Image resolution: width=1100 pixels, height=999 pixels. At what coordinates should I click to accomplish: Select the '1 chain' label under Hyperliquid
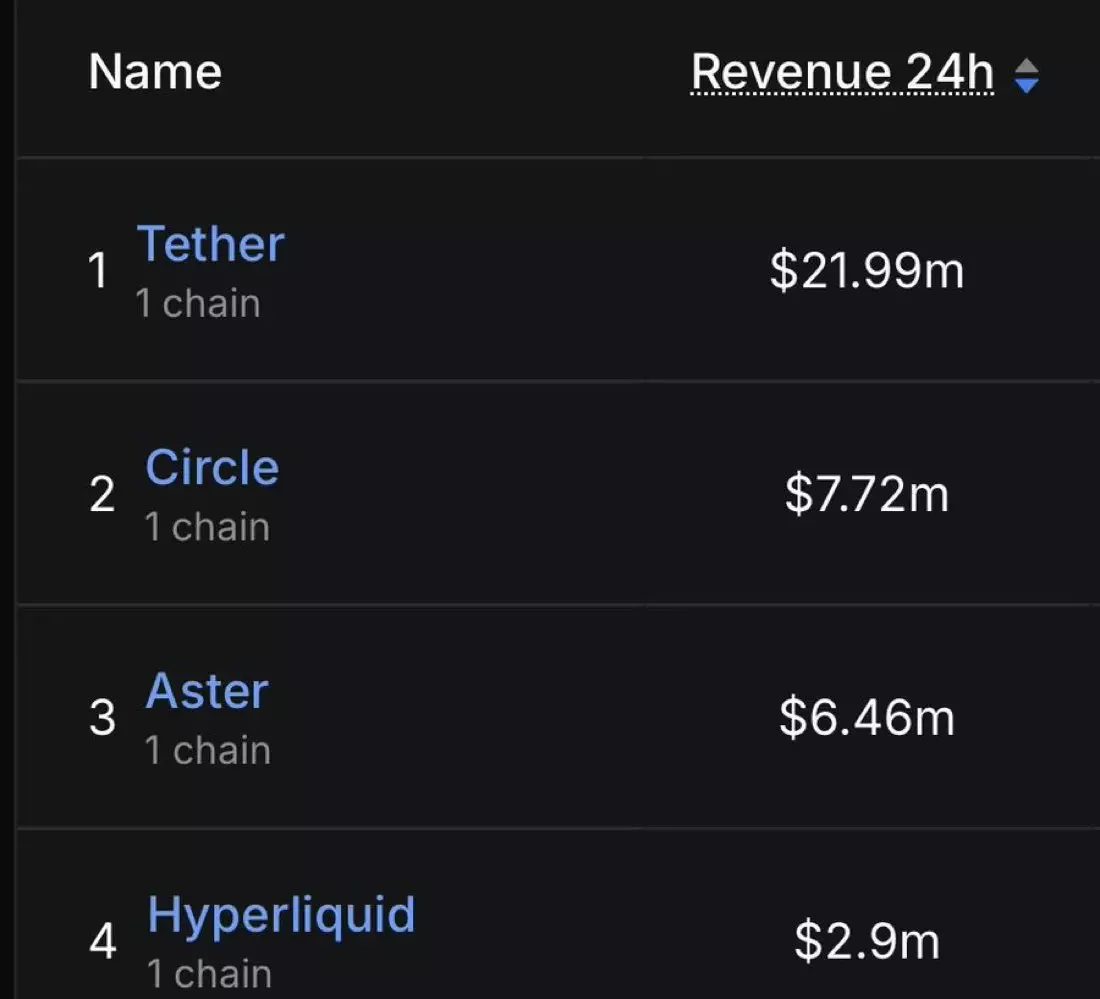(x=209, y=974)
